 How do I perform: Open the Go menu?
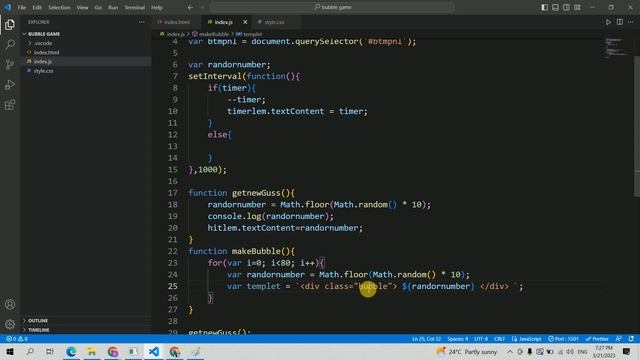point(98,7)
